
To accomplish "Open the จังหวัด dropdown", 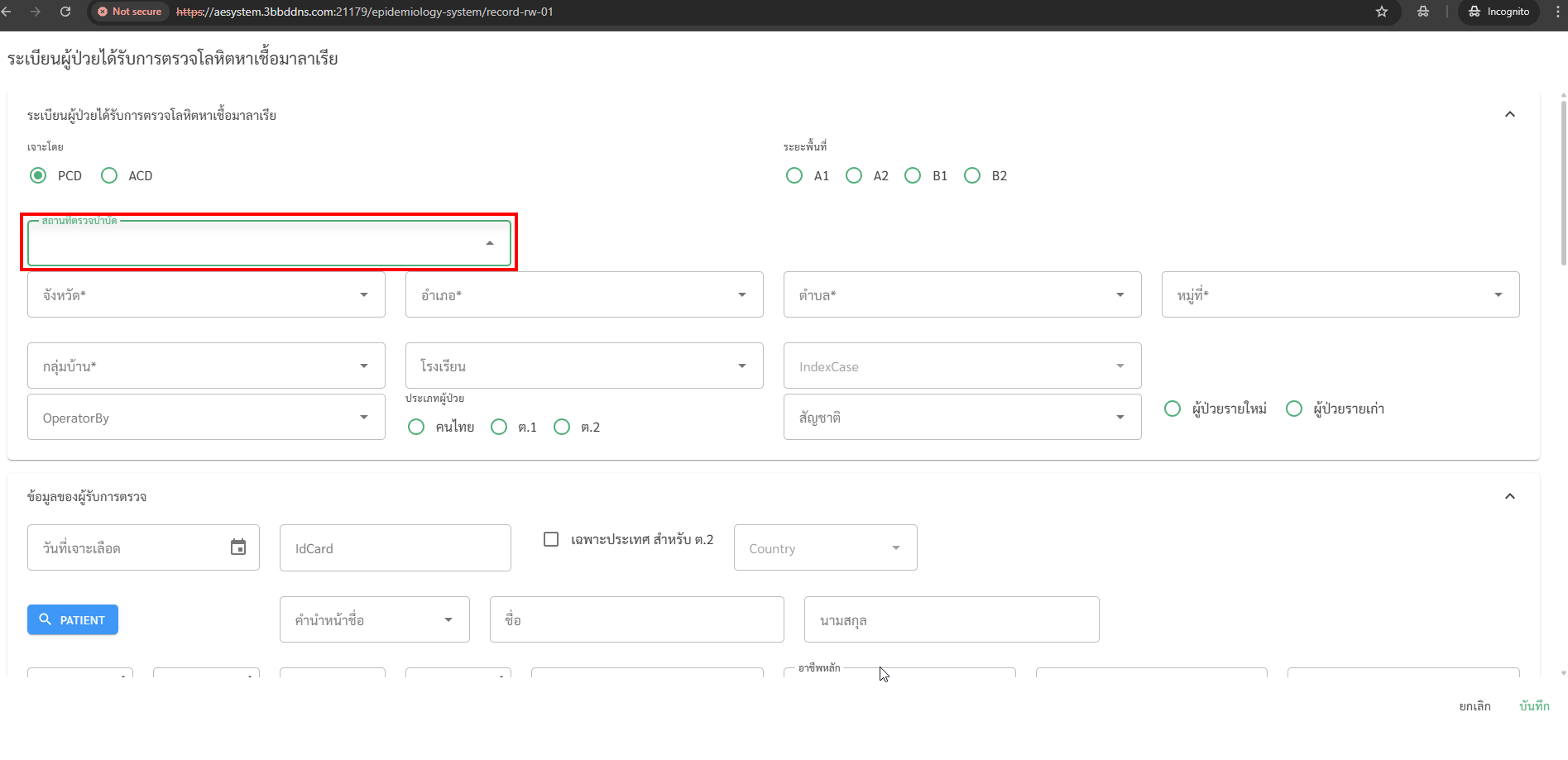I will click(x=206, y=295).
